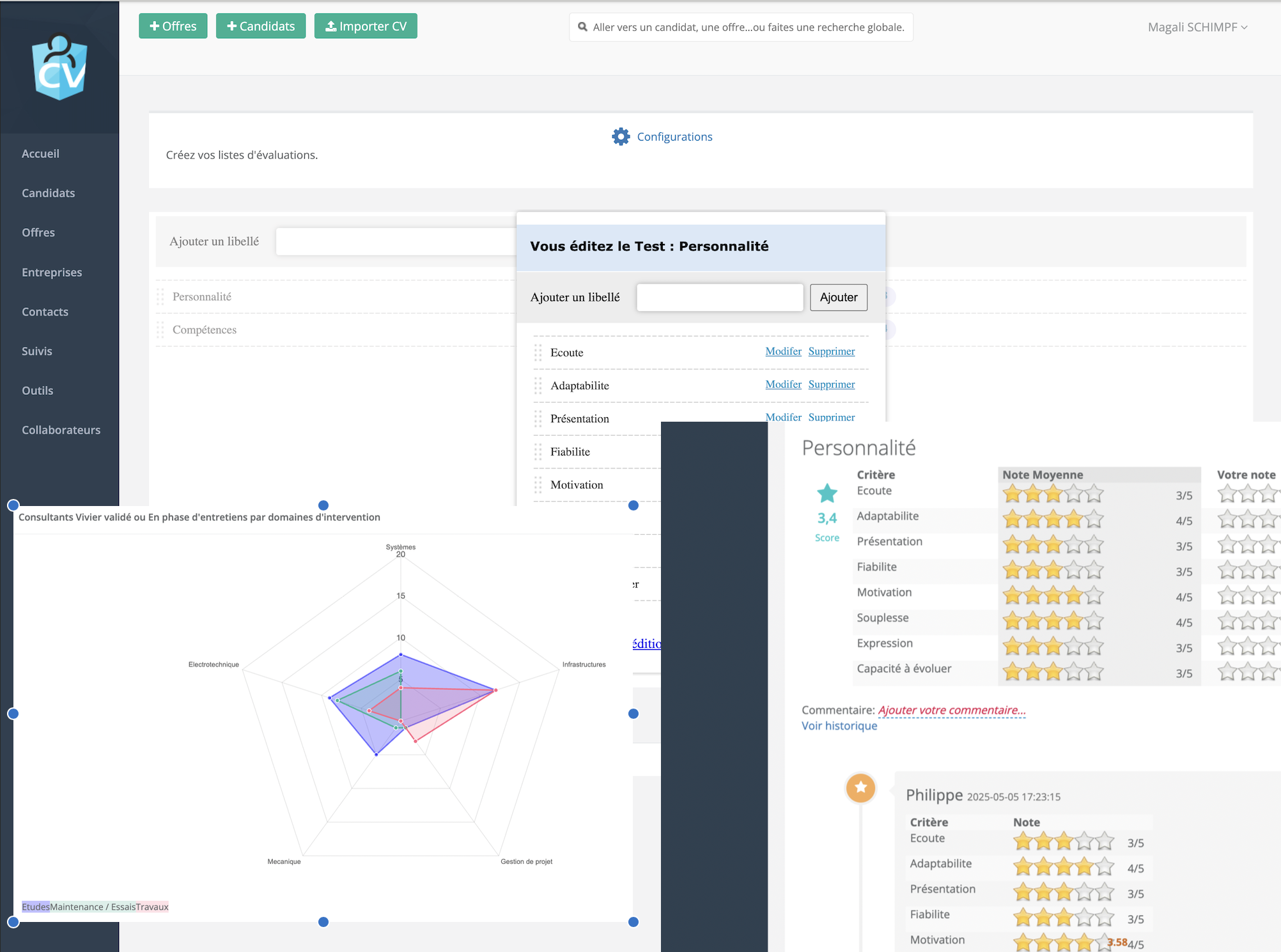Click the orange star timeline badge for Philippe
Image resolution: width=1281 pixels, height=952 pixels.
pyautogui.click(x=860, y=788)
